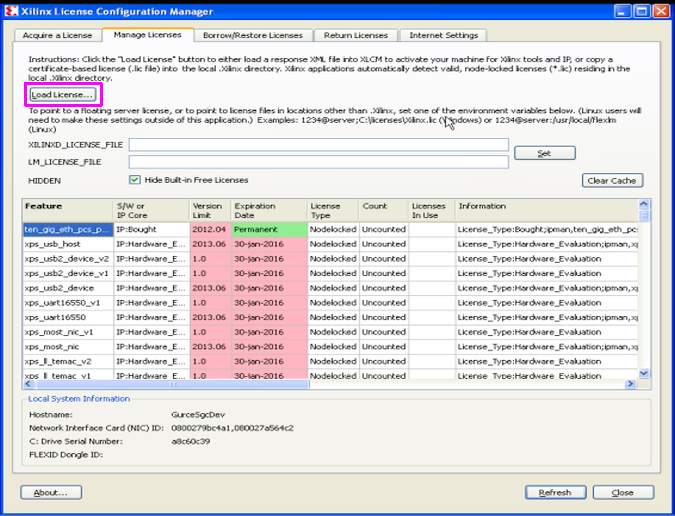675x516 pixels.
Task: Select the xps_usb2_device feature cell
Action: [x=68, y=288]
